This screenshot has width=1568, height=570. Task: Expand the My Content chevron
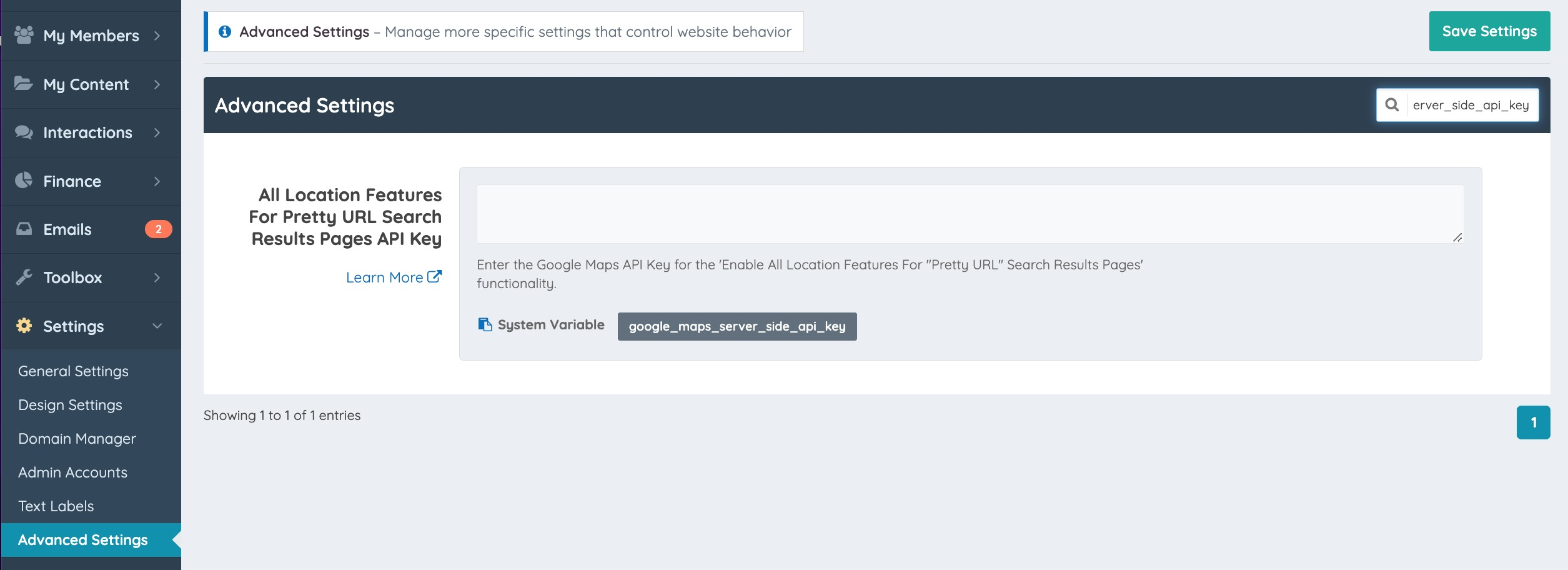pos(157,84)
